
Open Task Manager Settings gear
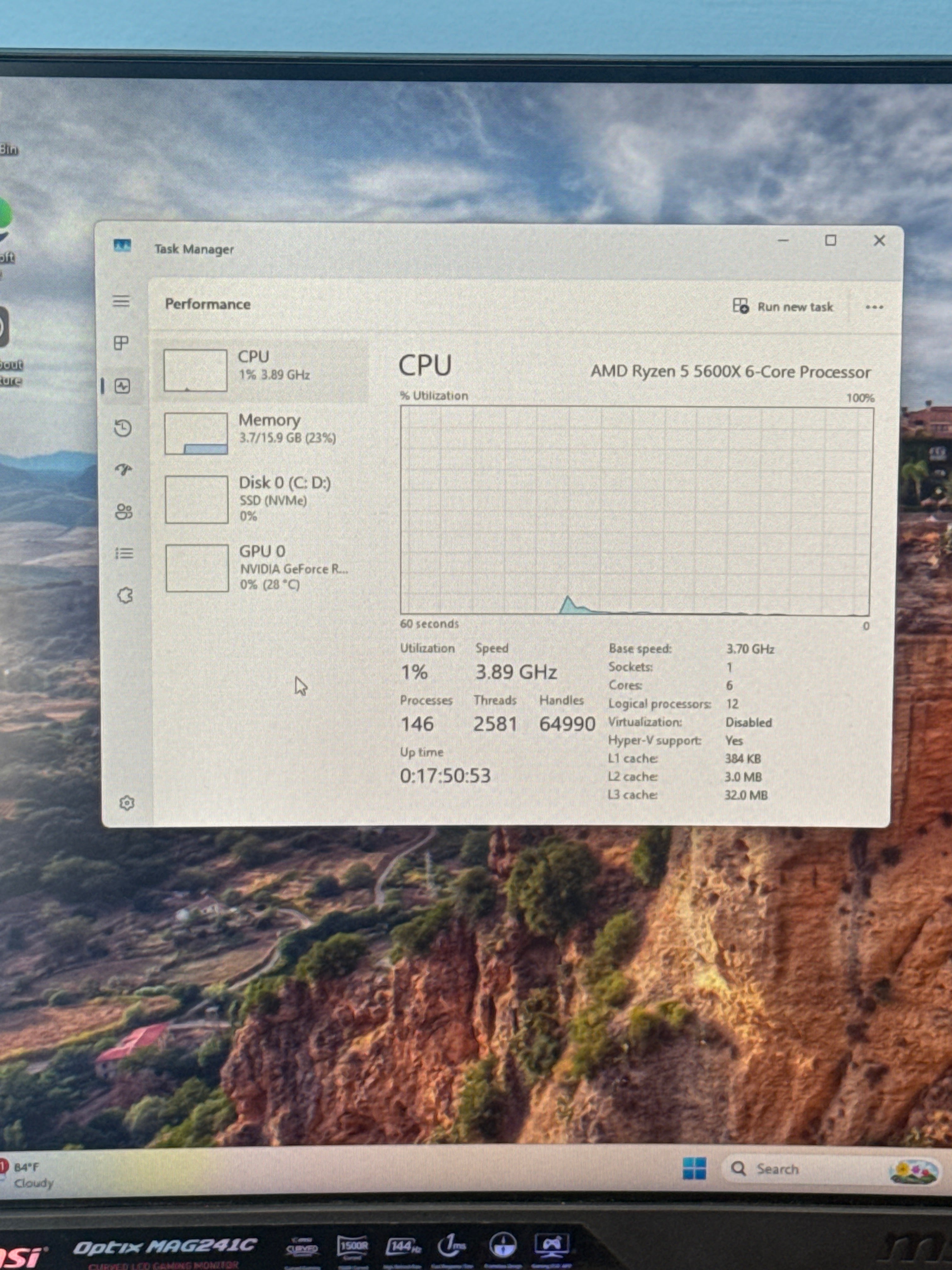pyautogui.click(x=127, y=803)
